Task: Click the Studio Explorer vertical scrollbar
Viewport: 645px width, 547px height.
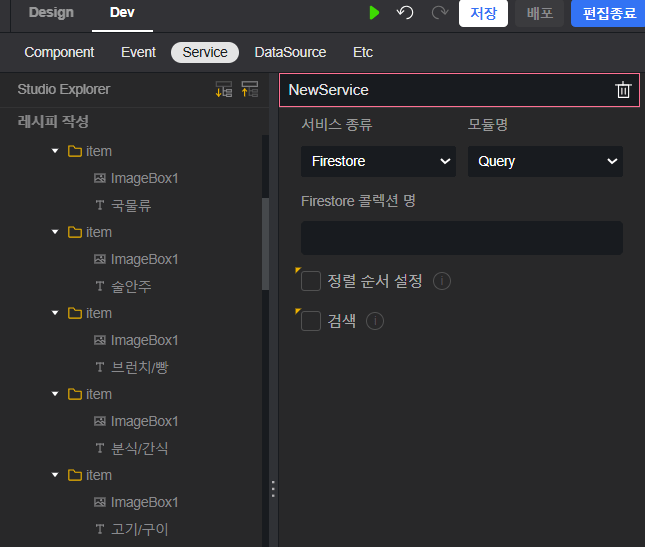Action: (x=265, y=244)
